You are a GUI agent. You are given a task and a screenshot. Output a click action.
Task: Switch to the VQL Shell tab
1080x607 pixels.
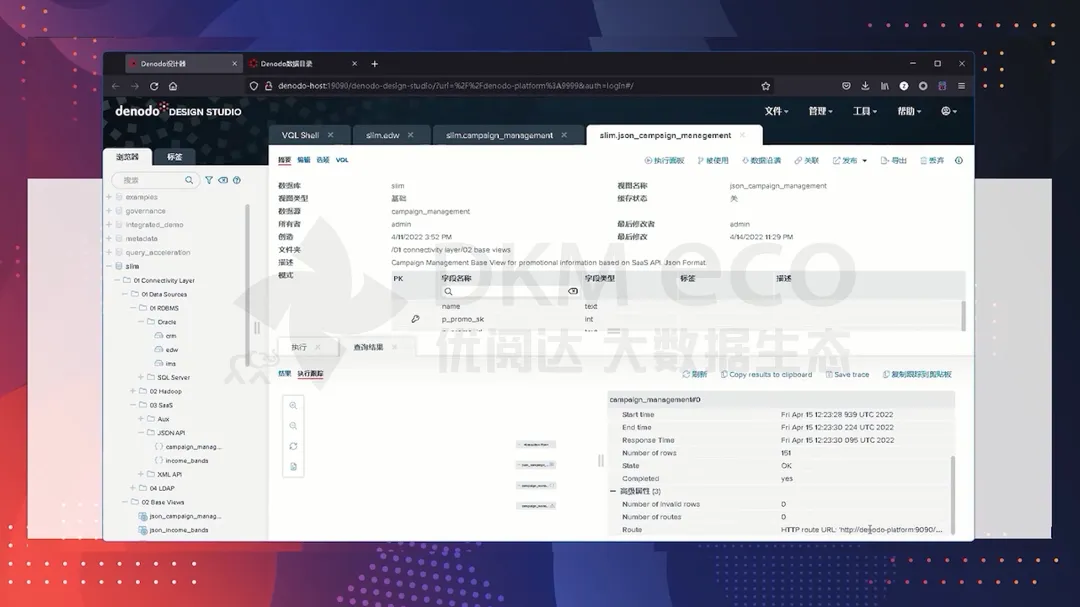click(x=301, y=135)
